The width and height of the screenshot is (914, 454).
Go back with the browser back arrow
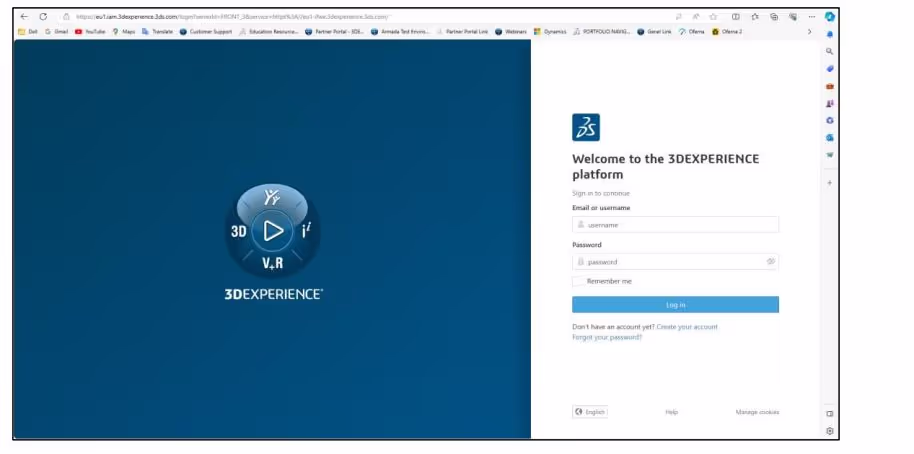pos(24,17)
